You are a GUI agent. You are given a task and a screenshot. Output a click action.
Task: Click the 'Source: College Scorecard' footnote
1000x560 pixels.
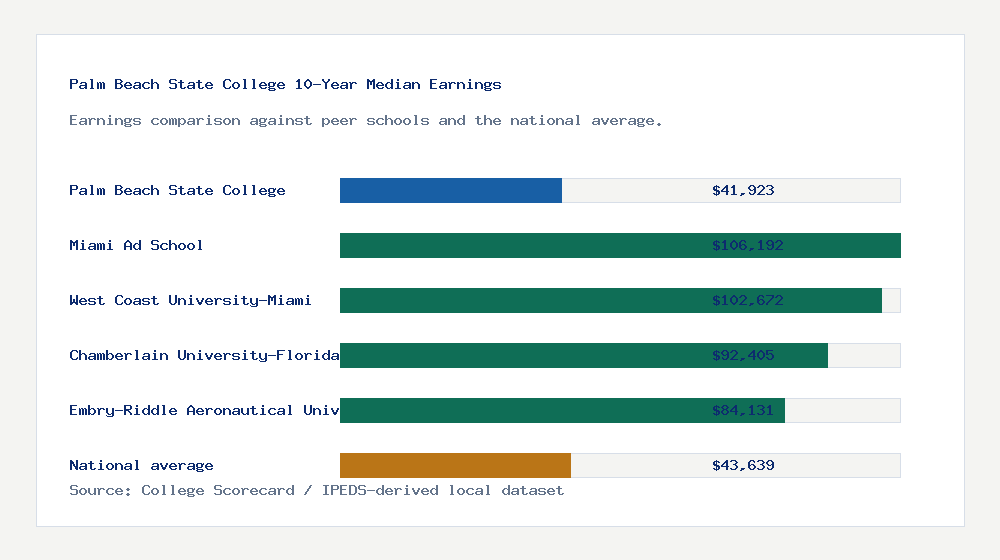(x=182, y=490)
